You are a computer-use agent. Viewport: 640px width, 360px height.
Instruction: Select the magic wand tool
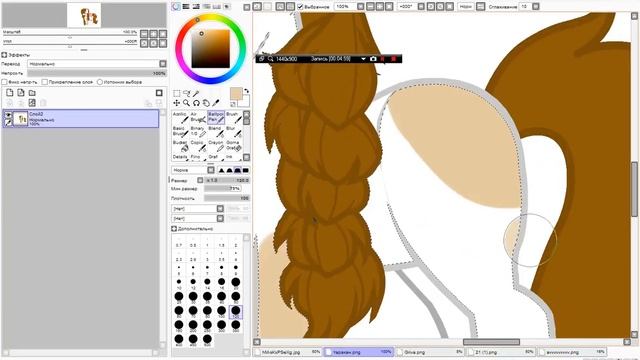pyautogui.click(x=196, y=93)
